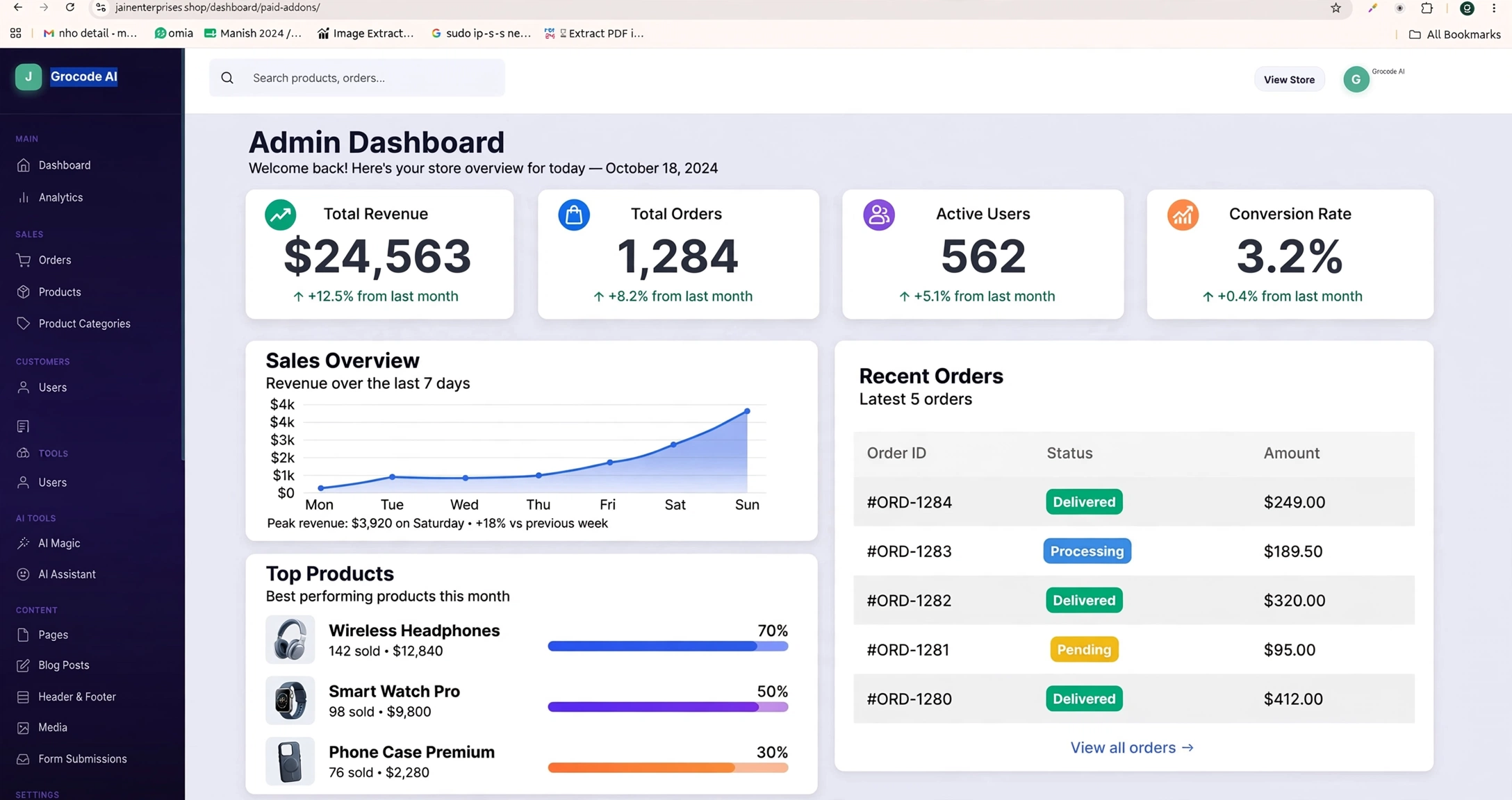Click the Conversion Rate orange chart icon
This screenshot has width=1512, height=800.
[x=1183, y=215]
